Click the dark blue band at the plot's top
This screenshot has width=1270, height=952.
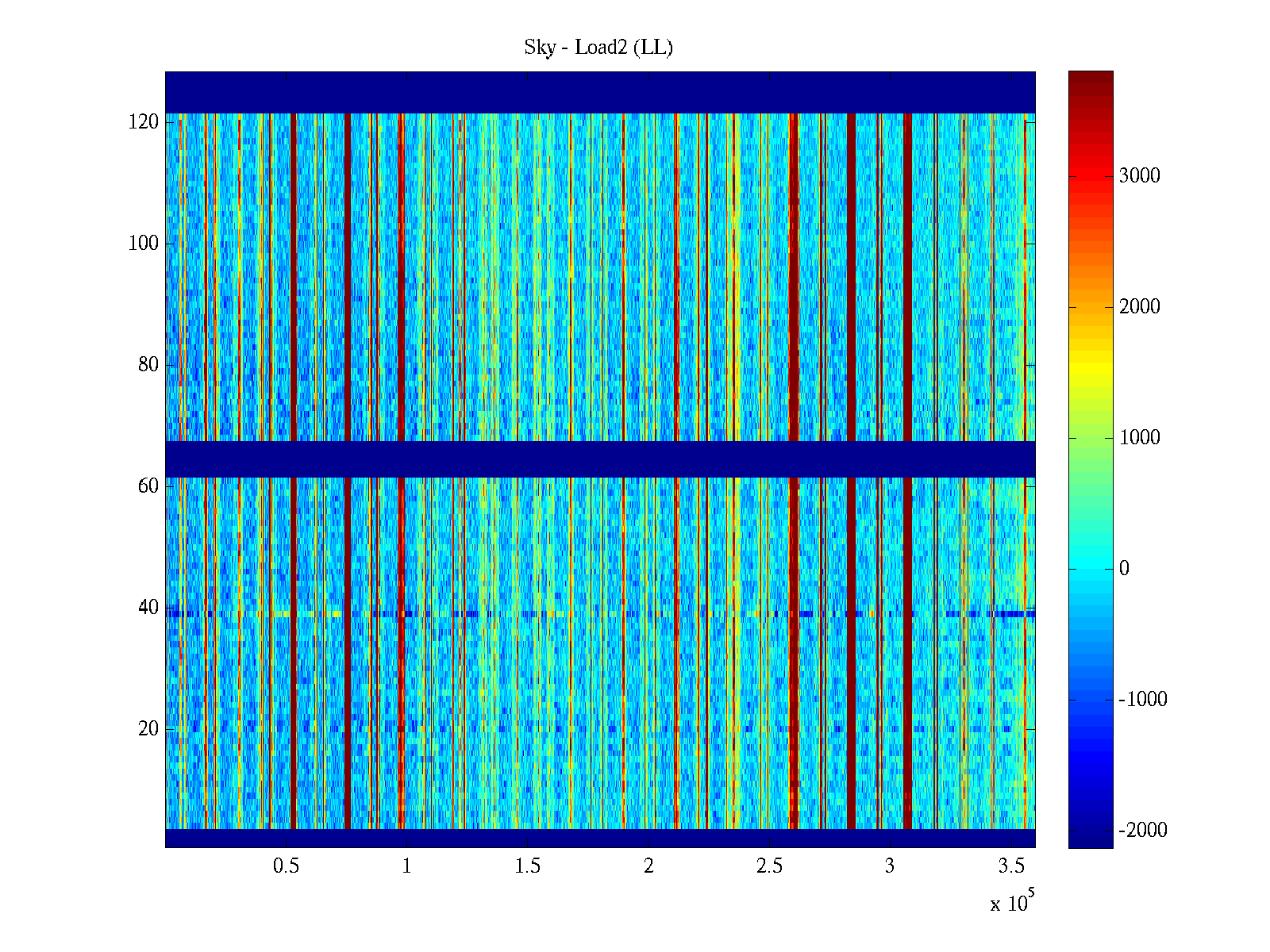coord(600,92)
